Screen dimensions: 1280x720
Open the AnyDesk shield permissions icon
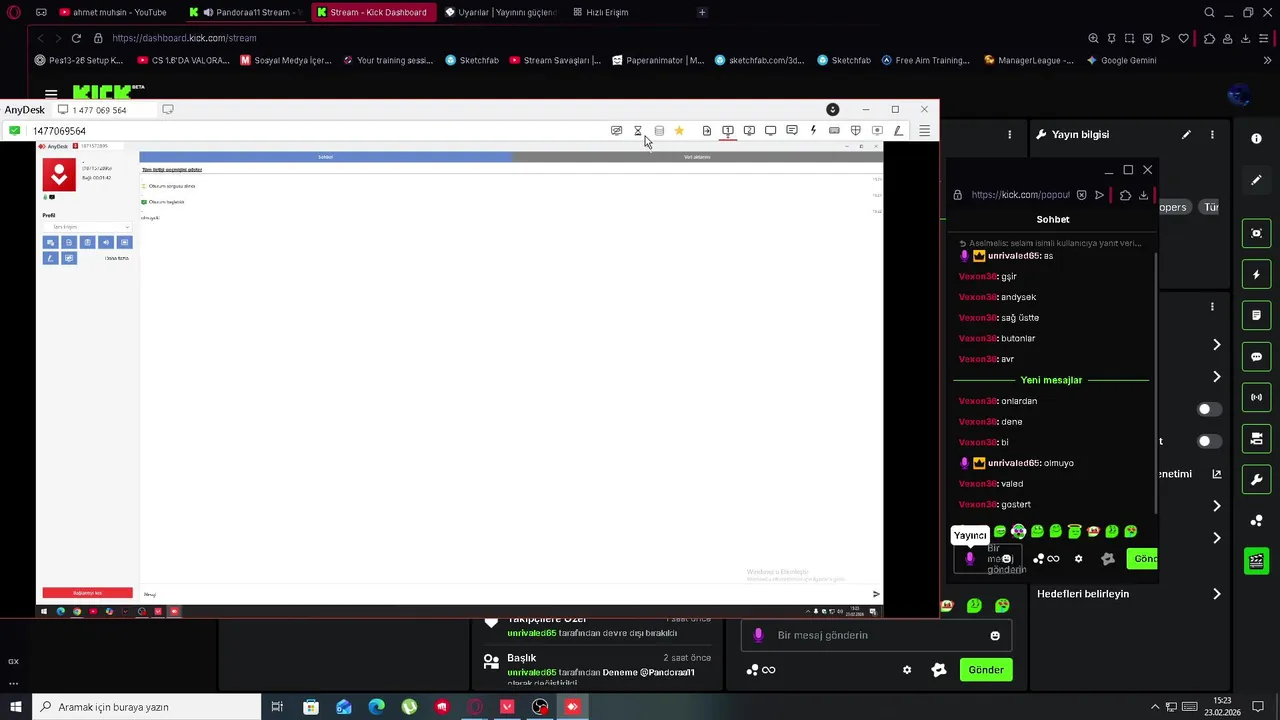856,131
